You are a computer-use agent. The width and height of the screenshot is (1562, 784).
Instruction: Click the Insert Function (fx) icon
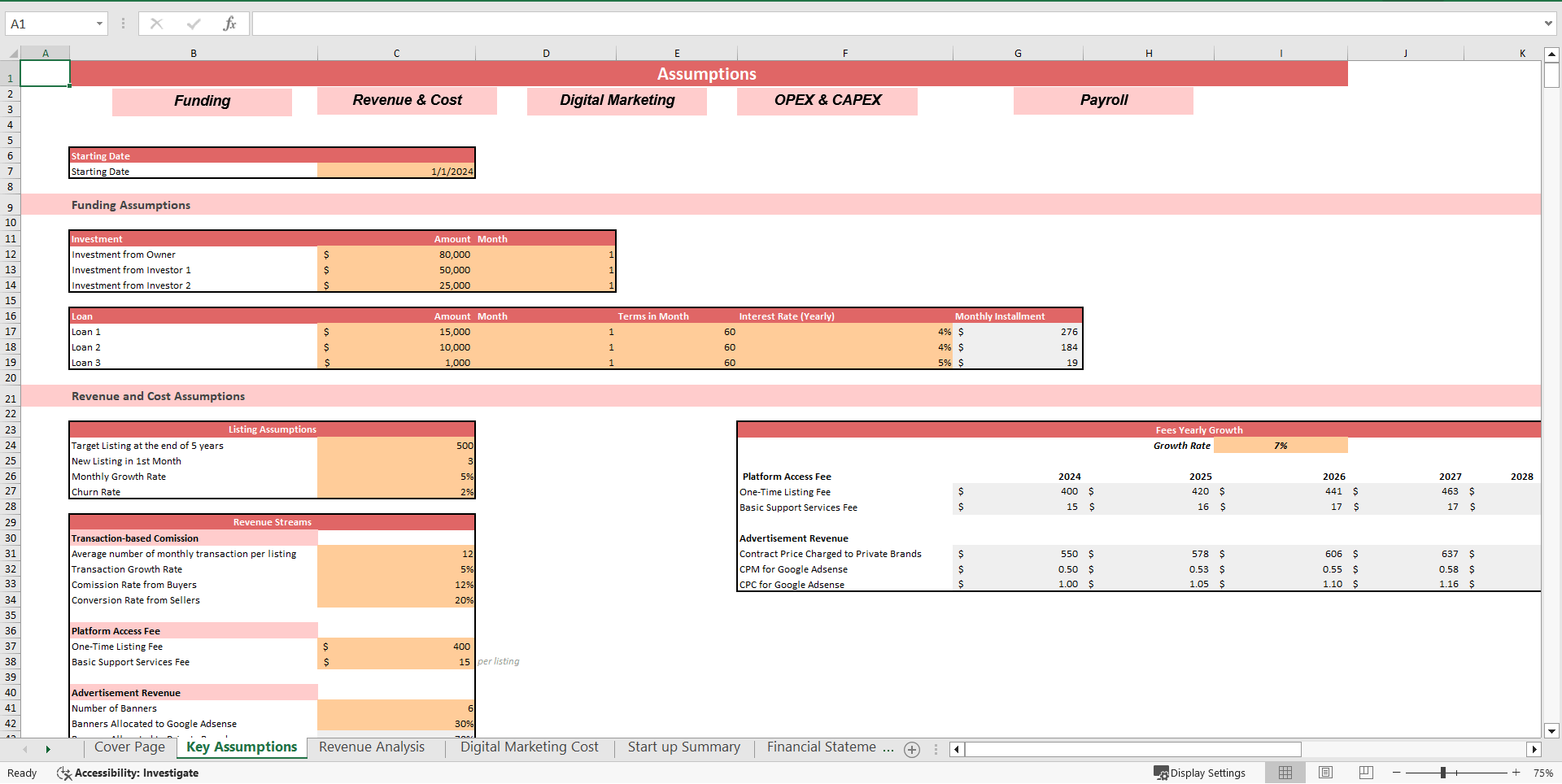230,24
